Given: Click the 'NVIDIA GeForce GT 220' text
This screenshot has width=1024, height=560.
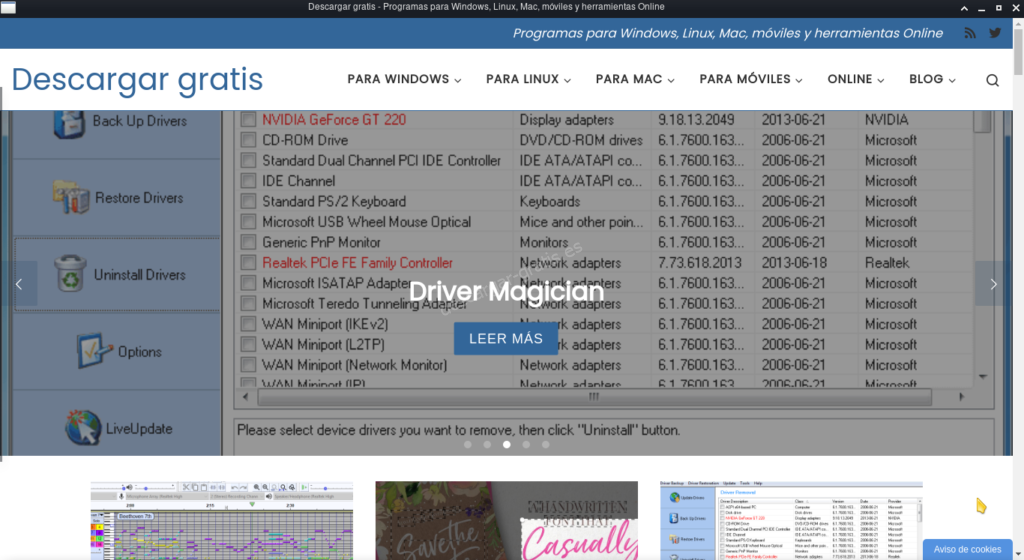Looking at the screenshot, I should coord(334,119).
